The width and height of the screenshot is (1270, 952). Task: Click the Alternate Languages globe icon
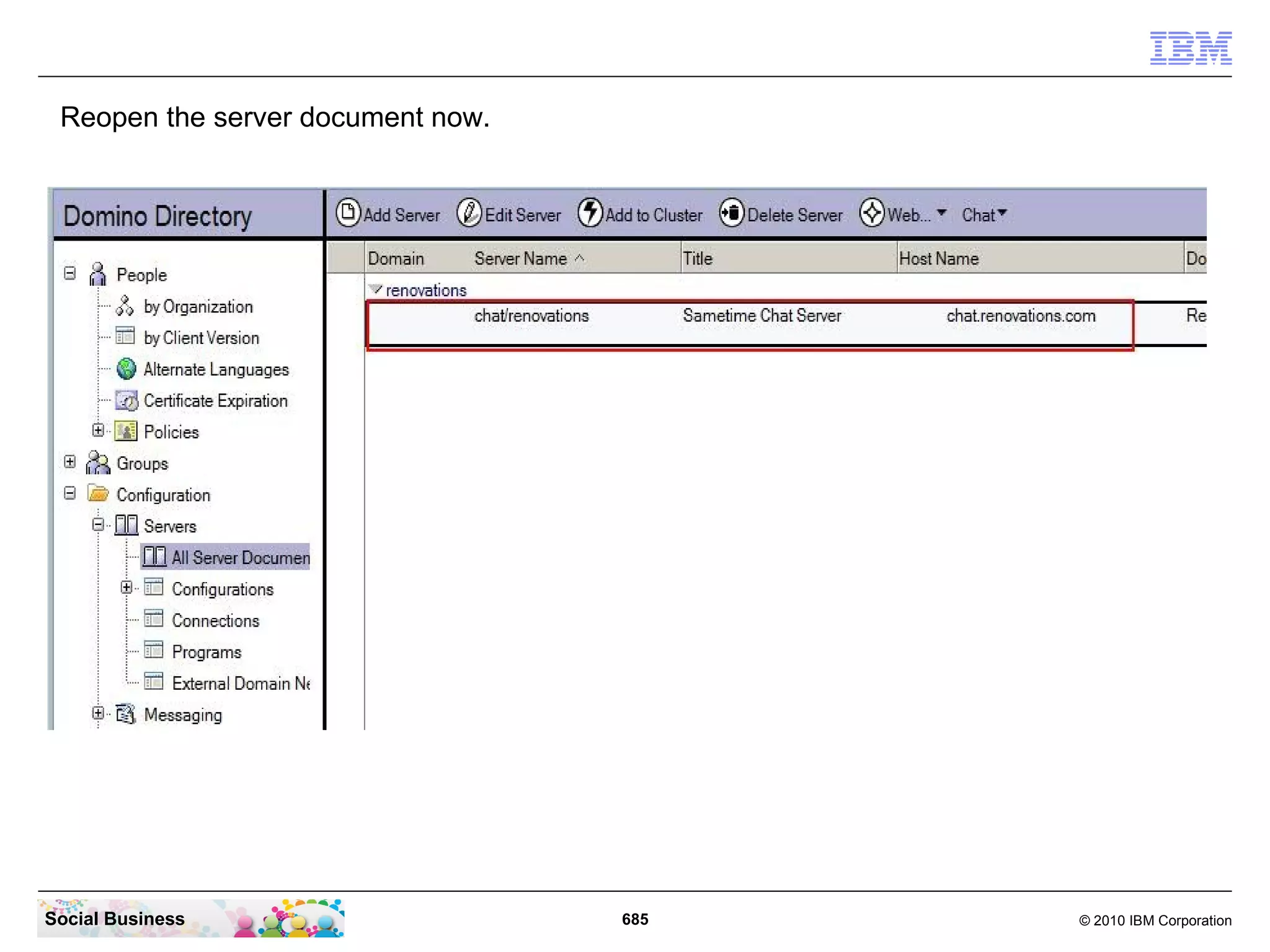(x=126, y=369)
